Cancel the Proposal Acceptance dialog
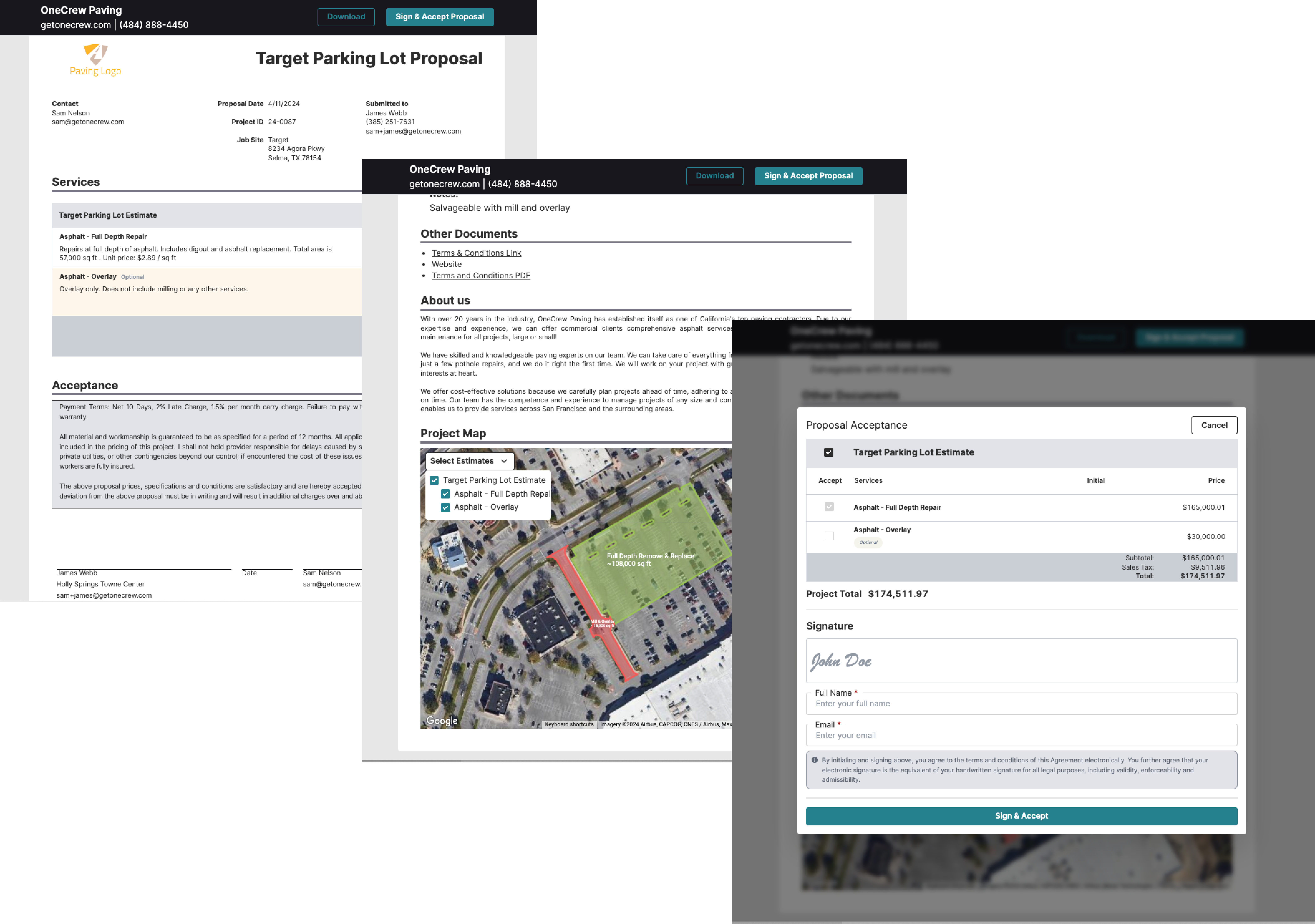The width and height of the screenshot is (1315, 924). click(1214, 425)
